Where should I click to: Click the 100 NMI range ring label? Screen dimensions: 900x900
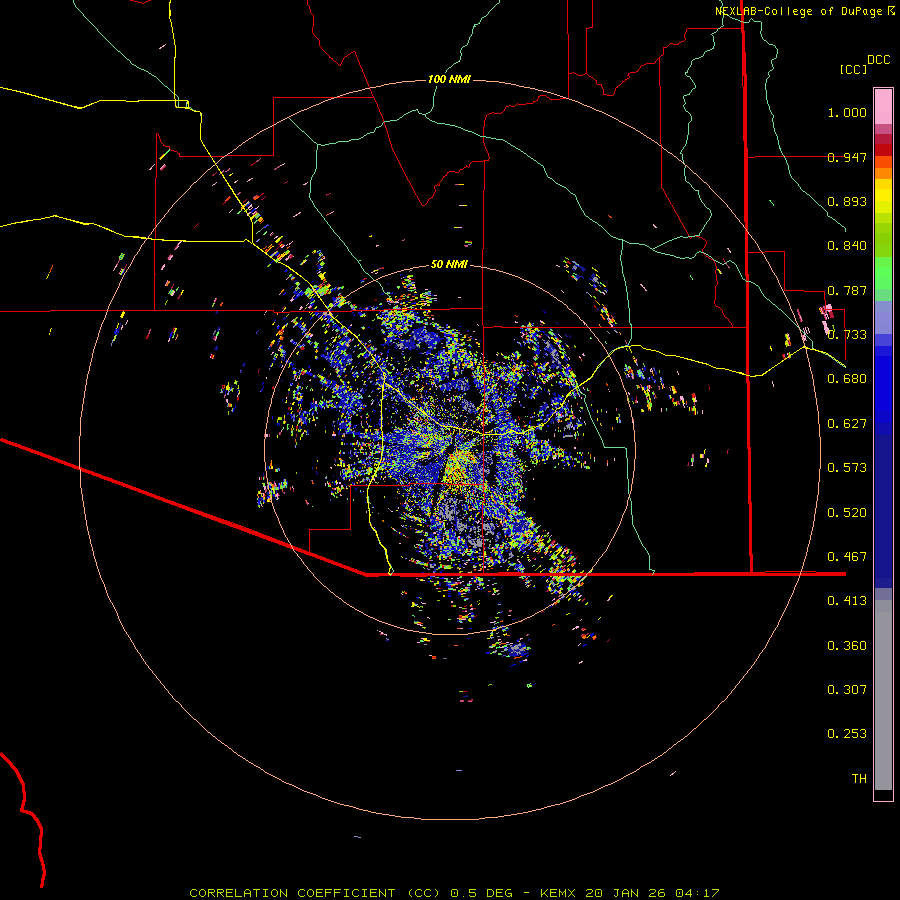pyautogui.click(x=449, y=79)
